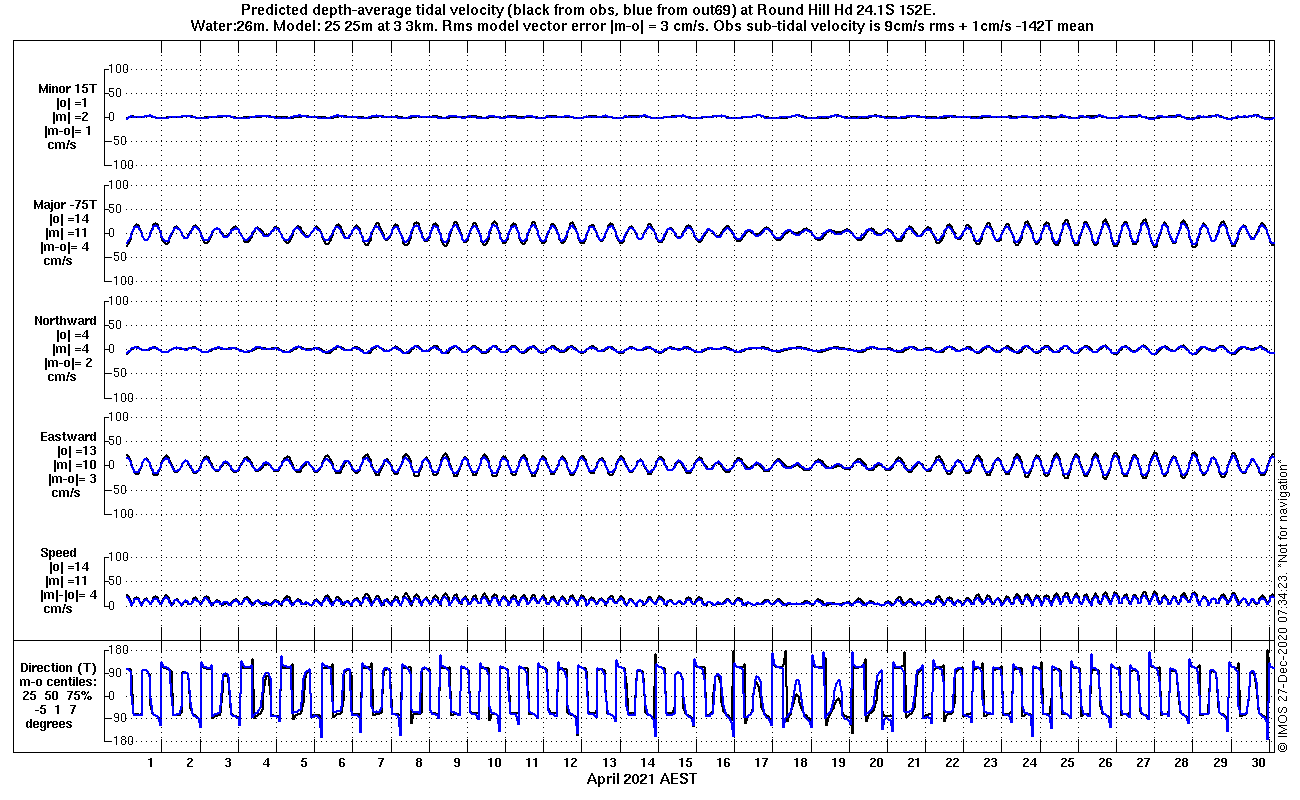Click the 'Direction (T)' panel label
Image resolution: width=1300 pixels, height=800 pixels.
point(60,668)
